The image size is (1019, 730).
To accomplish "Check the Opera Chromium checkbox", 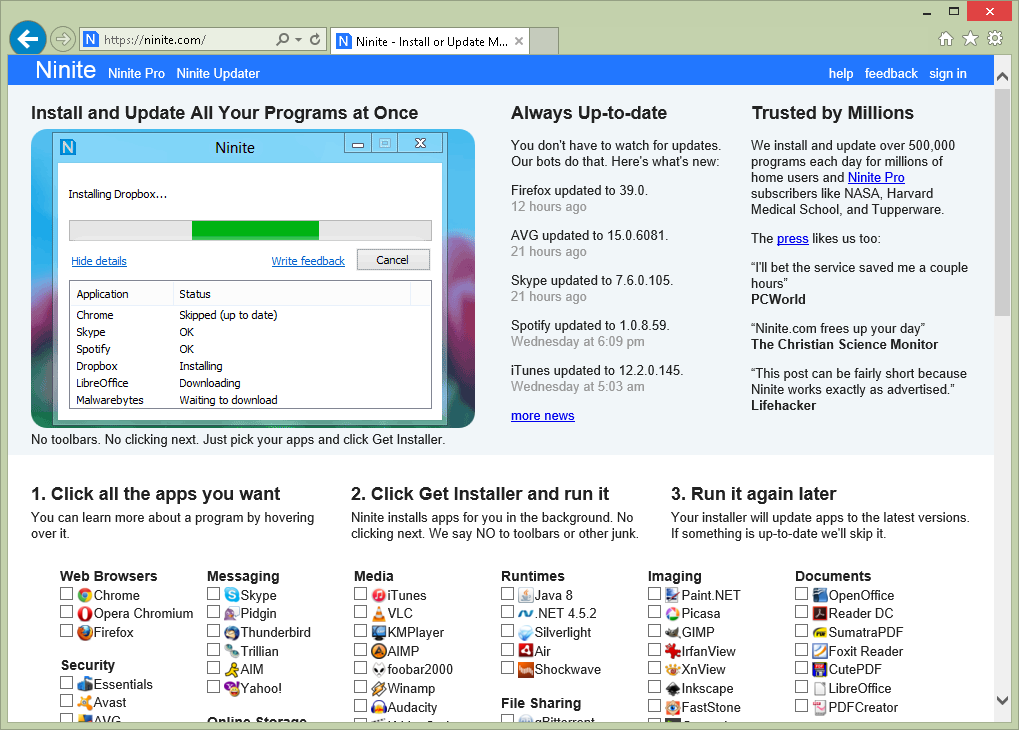I will [x=66, y=612].
